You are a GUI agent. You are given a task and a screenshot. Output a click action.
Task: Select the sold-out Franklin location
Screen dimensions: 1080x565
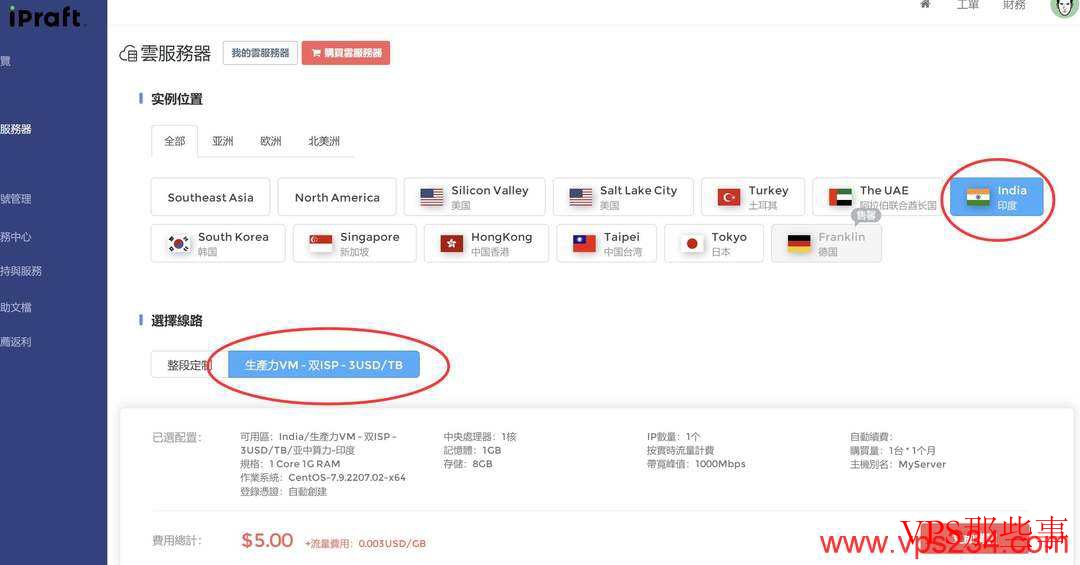click(827, 243)
